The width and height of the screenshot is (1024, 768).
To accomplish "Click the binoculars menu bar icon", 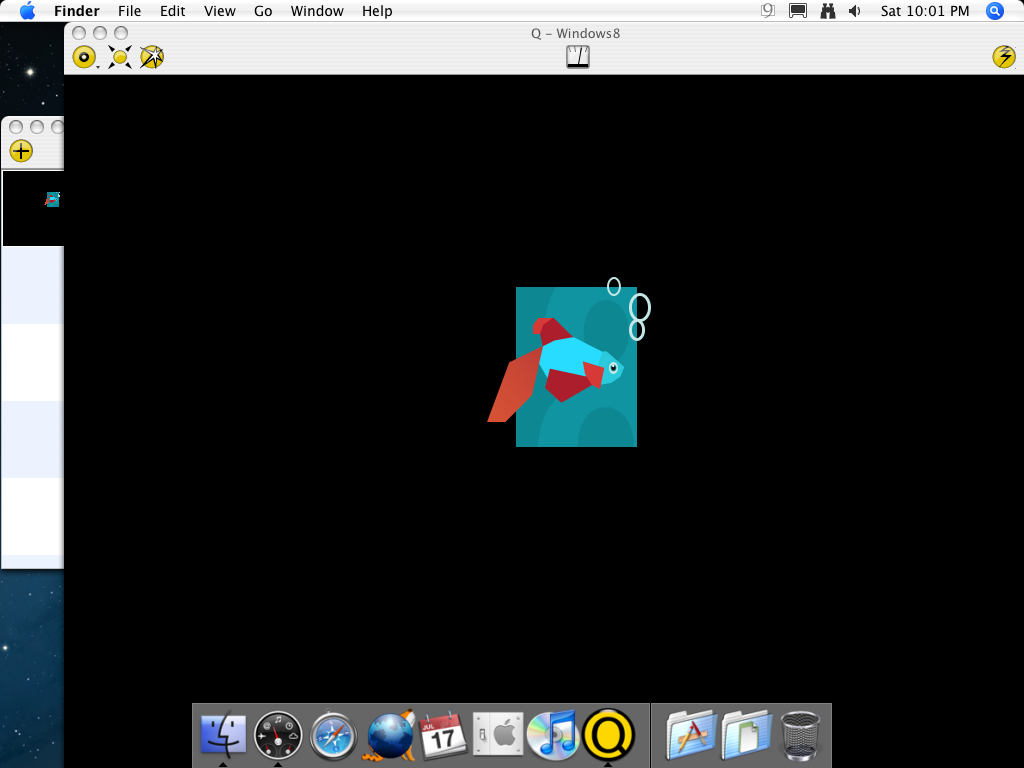I will [827, 10].
